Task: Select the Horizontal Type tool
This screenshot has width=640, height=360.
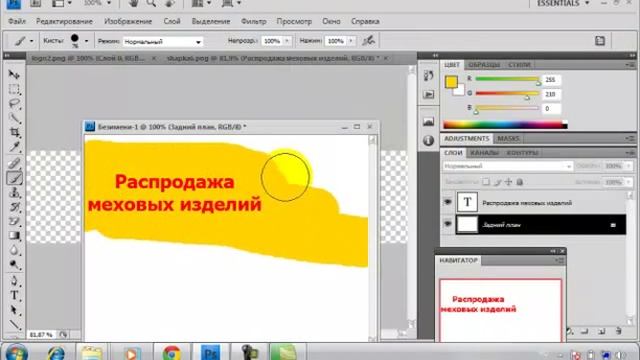Action: tap(14, 295)
